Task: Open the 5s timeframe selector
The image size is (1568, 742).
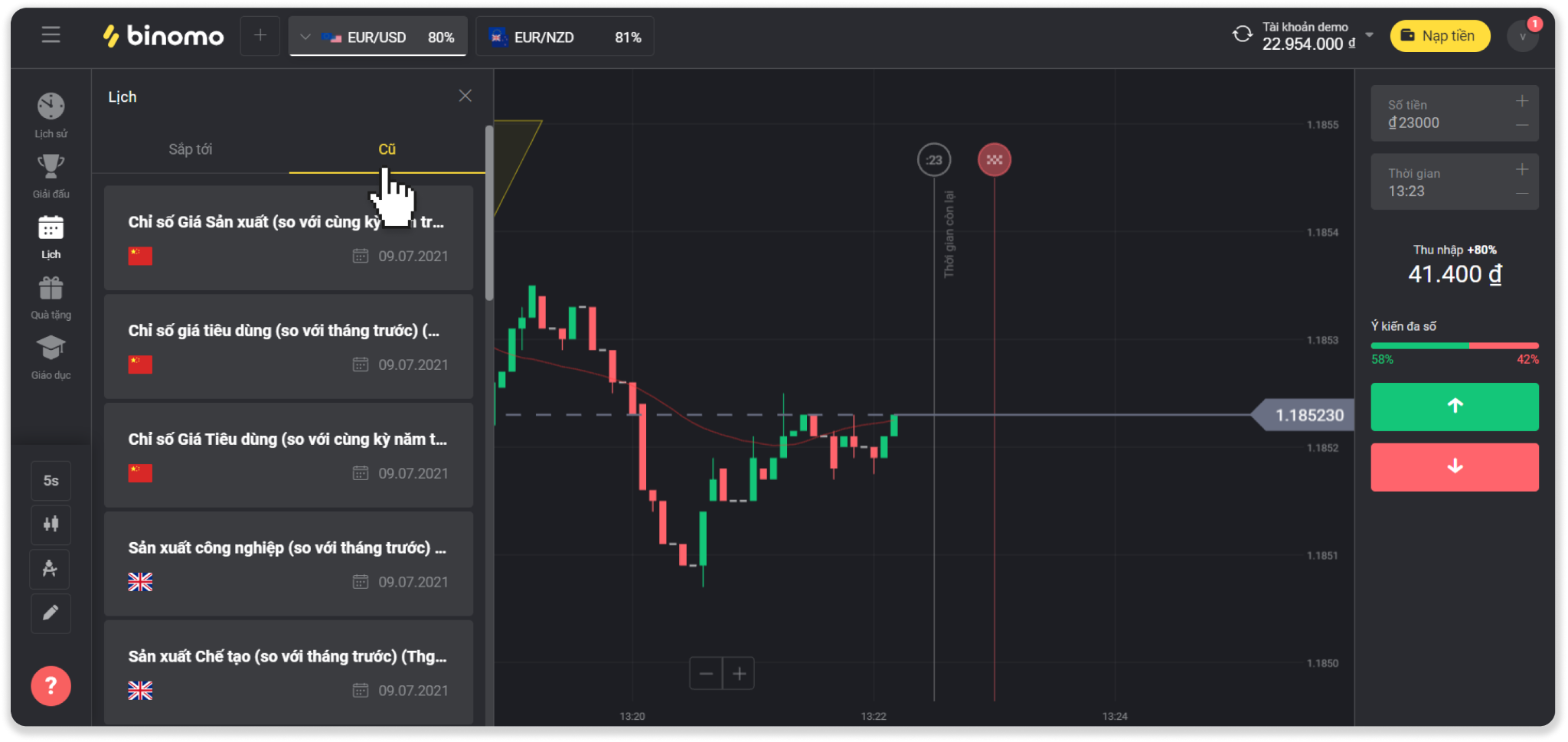Action: [x=51, y=481]
